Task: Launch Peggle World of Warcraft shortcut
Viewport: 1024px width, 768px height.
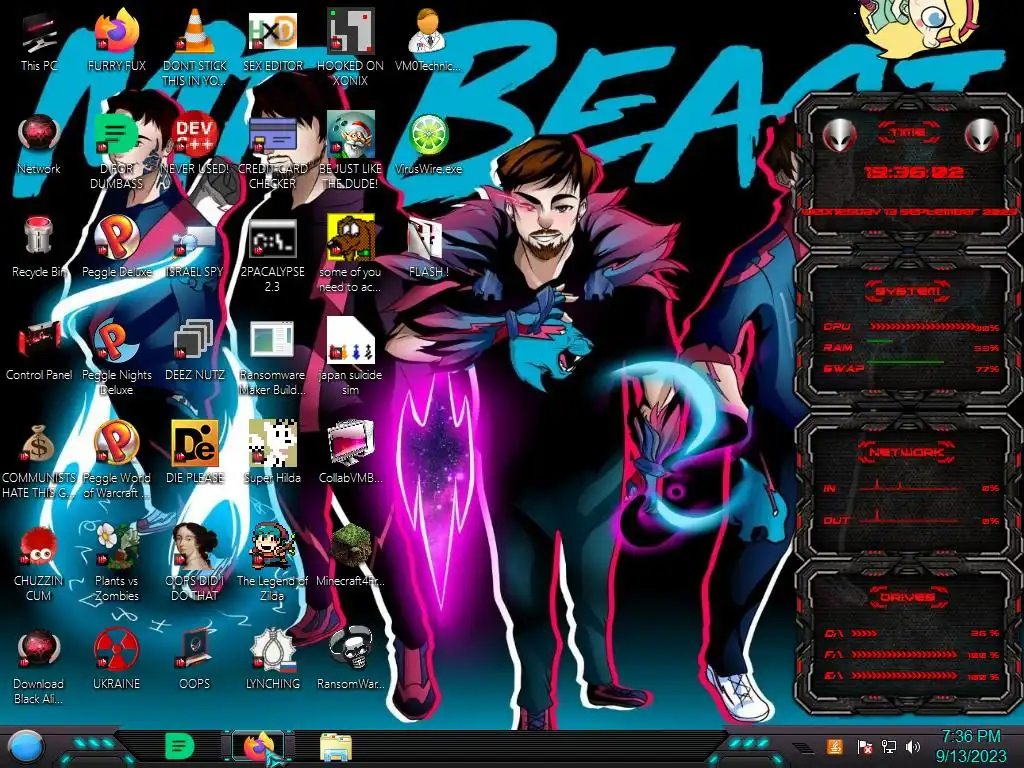Action: point(116,443)
